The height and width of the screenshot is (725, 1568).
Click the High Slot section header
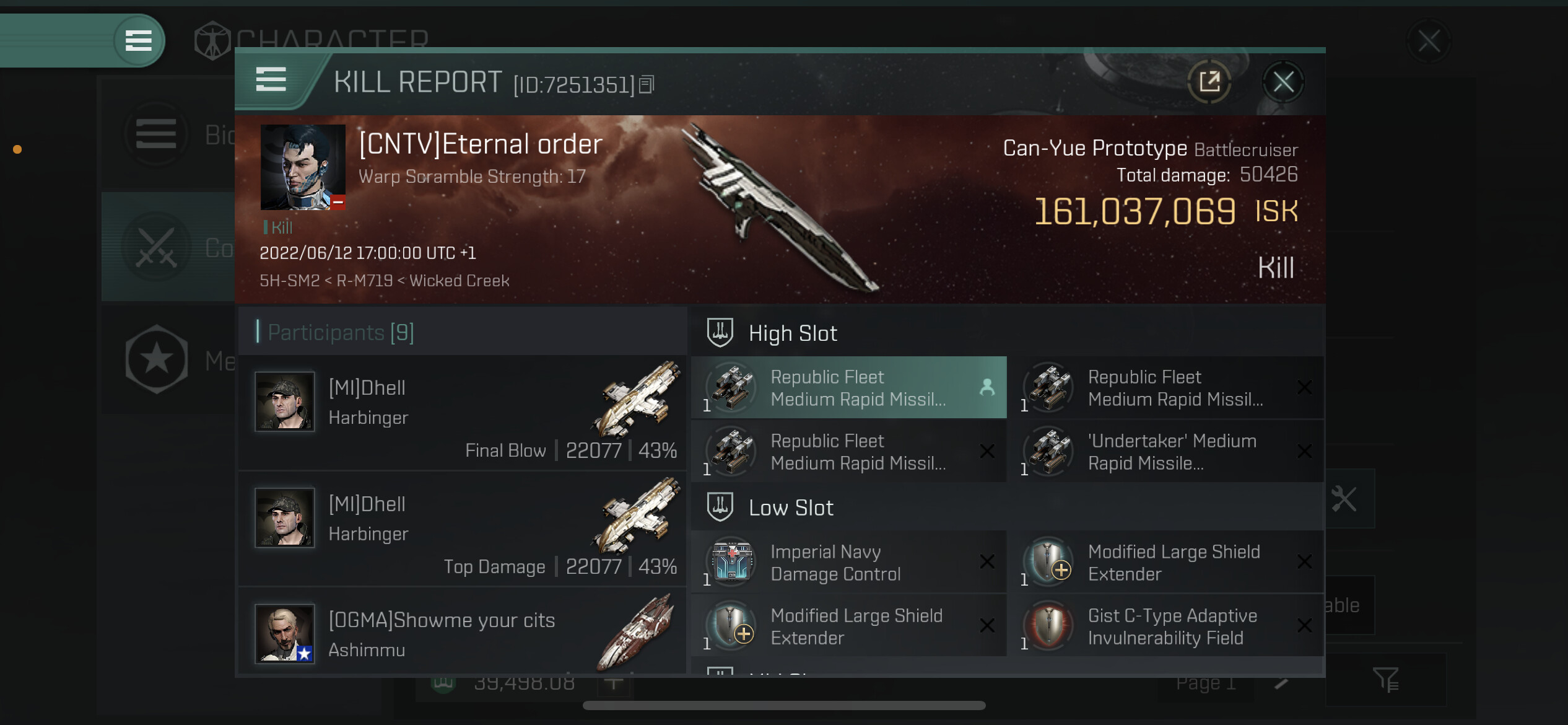793,333
